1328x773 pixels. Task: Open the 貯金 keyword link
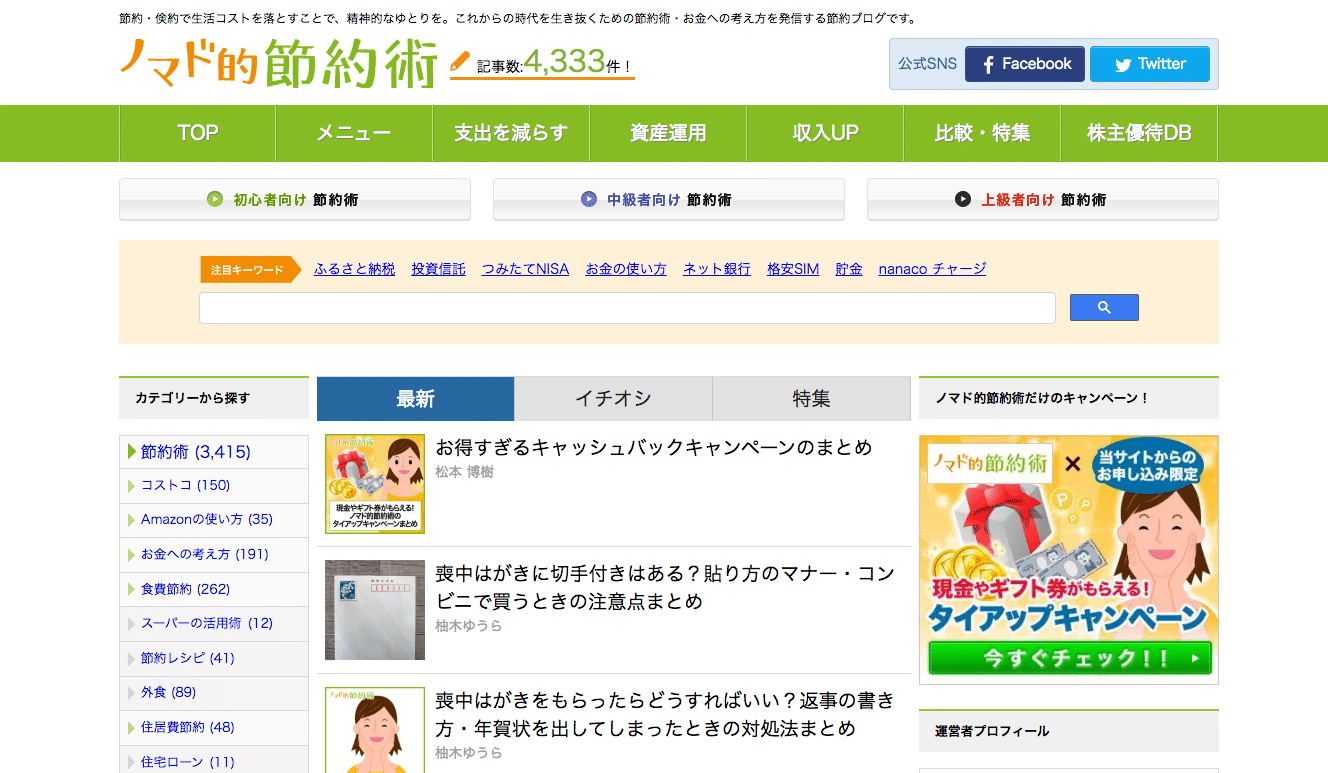click(849, 269)
